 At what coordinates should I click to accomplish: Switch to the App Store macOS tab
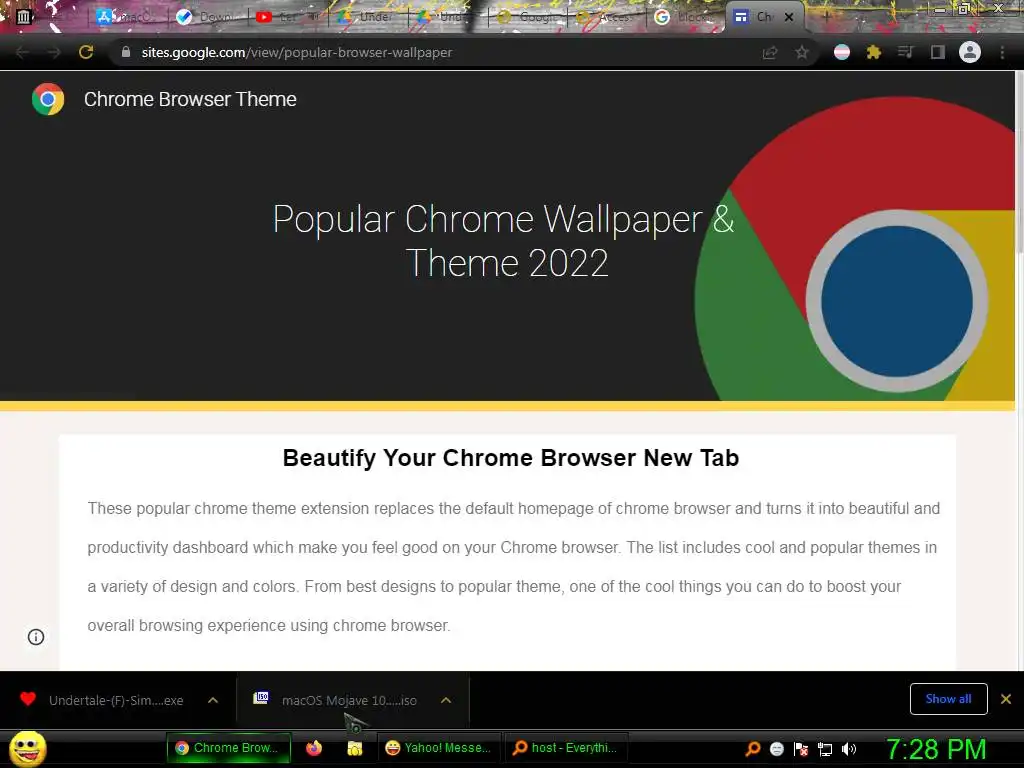pyautogui.click(x=125, y=17)
